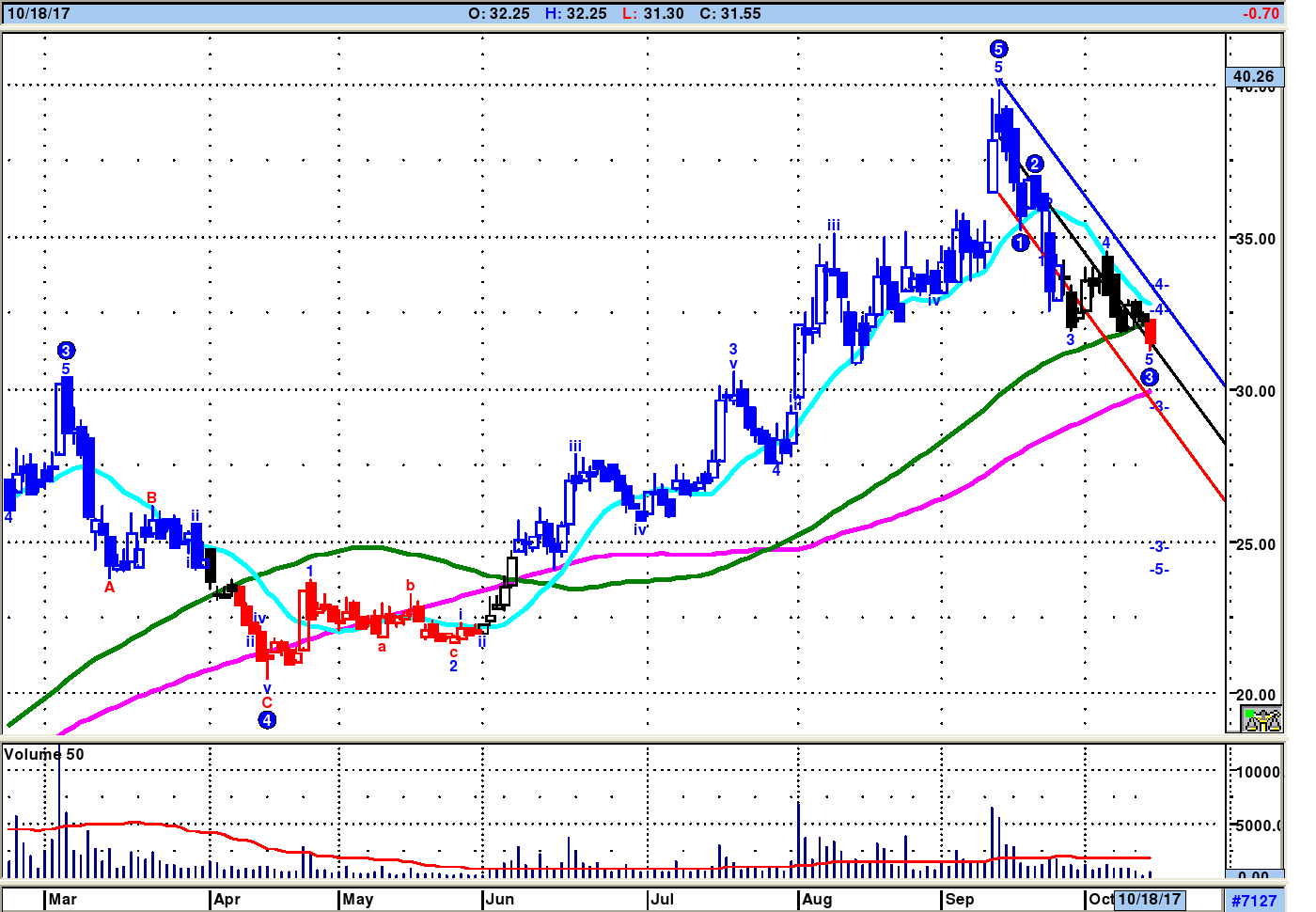Click the 35.00 price axis label
1316x912 pixels.
[x=1256, y=239]
